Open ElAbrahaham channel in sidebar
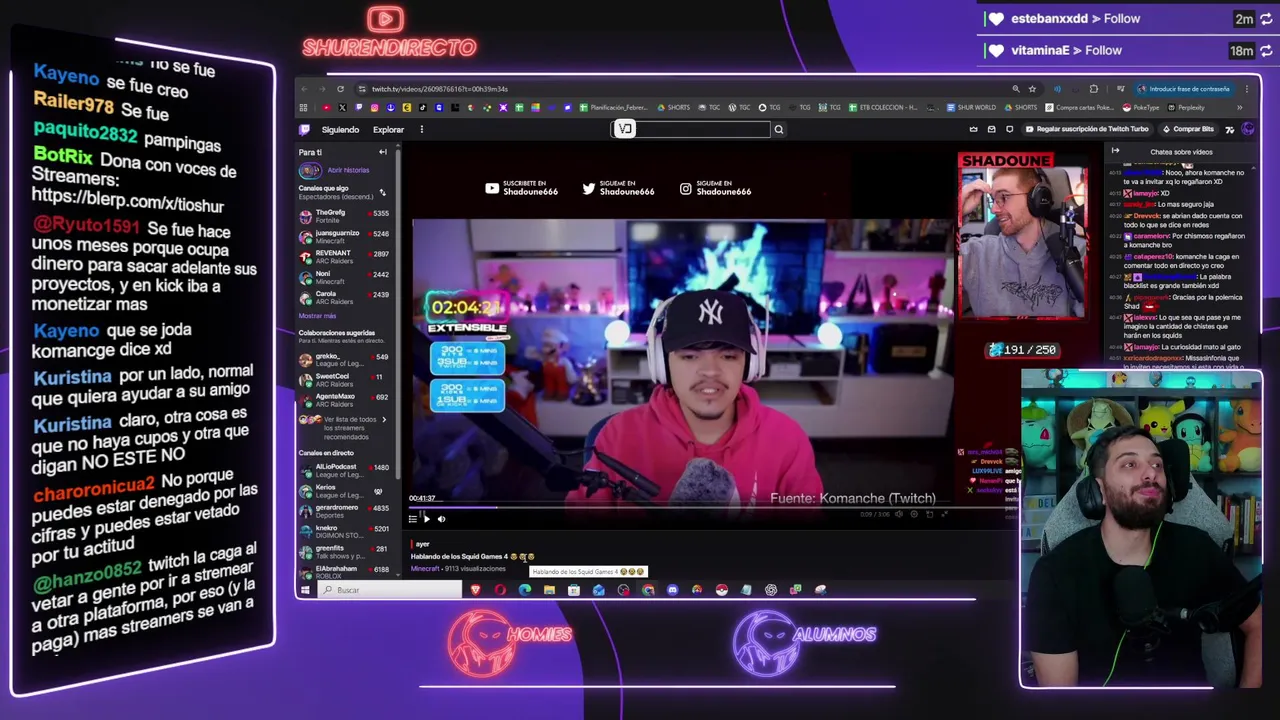This screenshot has height=720, width=1280. (345, 571)
